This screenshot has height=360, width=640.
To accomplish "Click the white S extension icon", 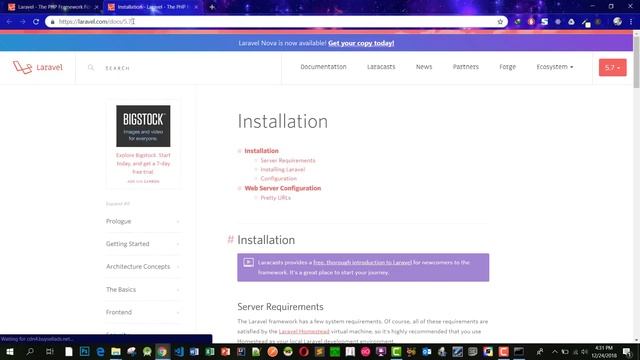I will 544,22.
